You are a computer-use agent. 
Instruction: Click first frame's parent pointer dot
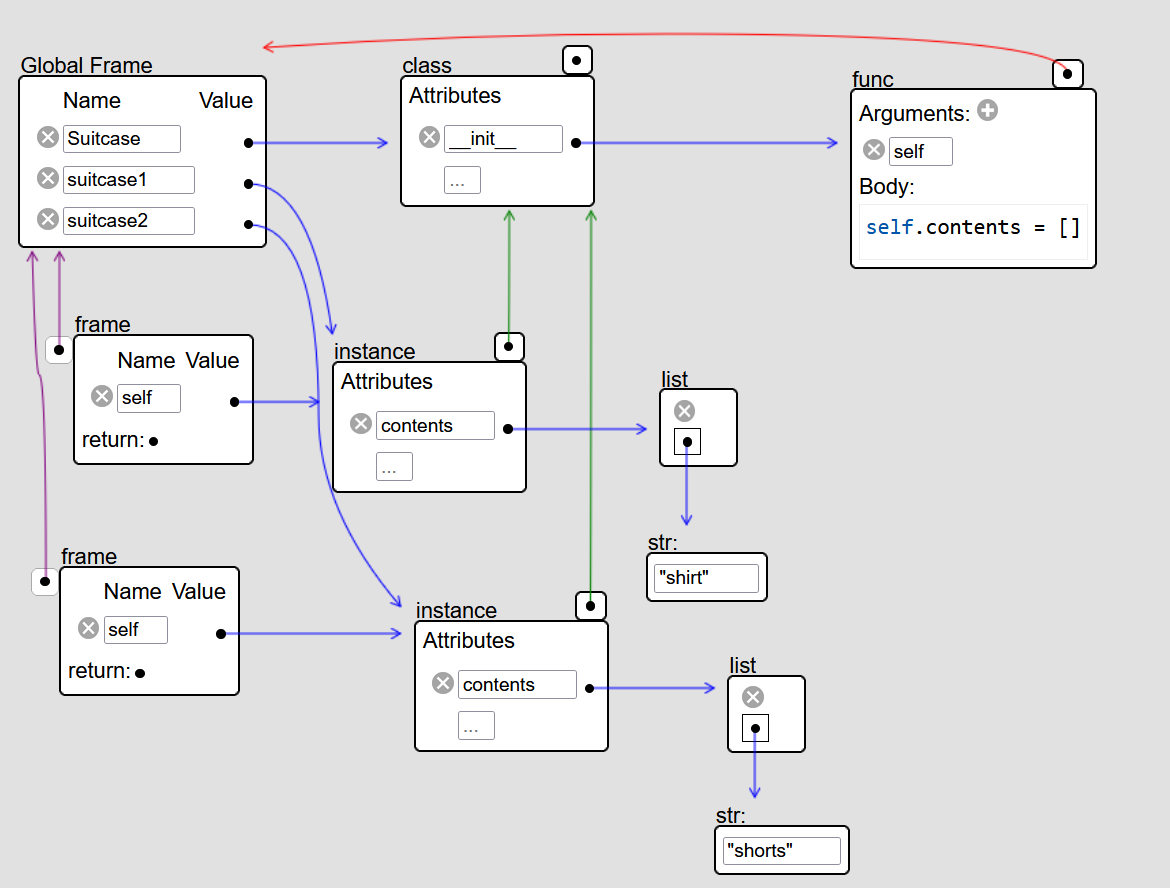tap(59, 350)
